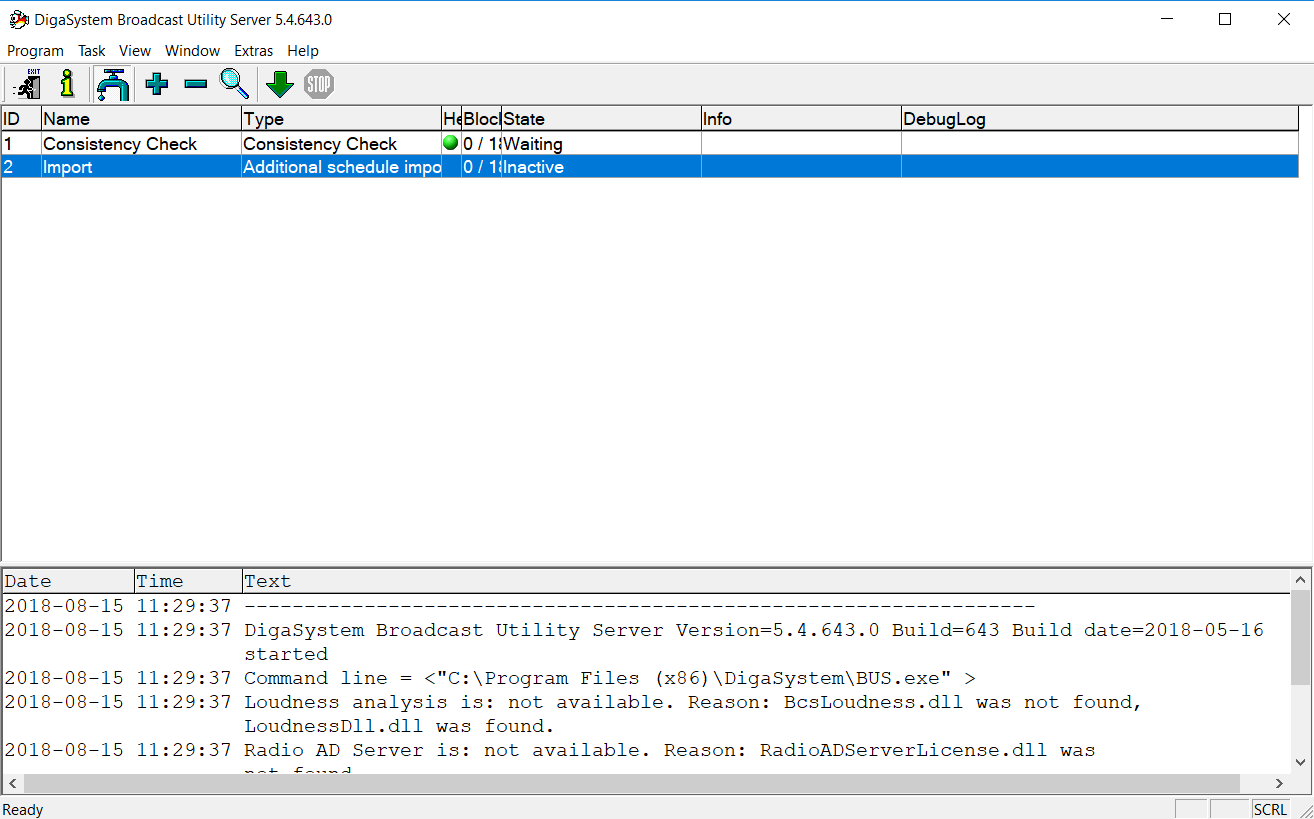
Task: Open the Program menu
Action: pos(35,51)
